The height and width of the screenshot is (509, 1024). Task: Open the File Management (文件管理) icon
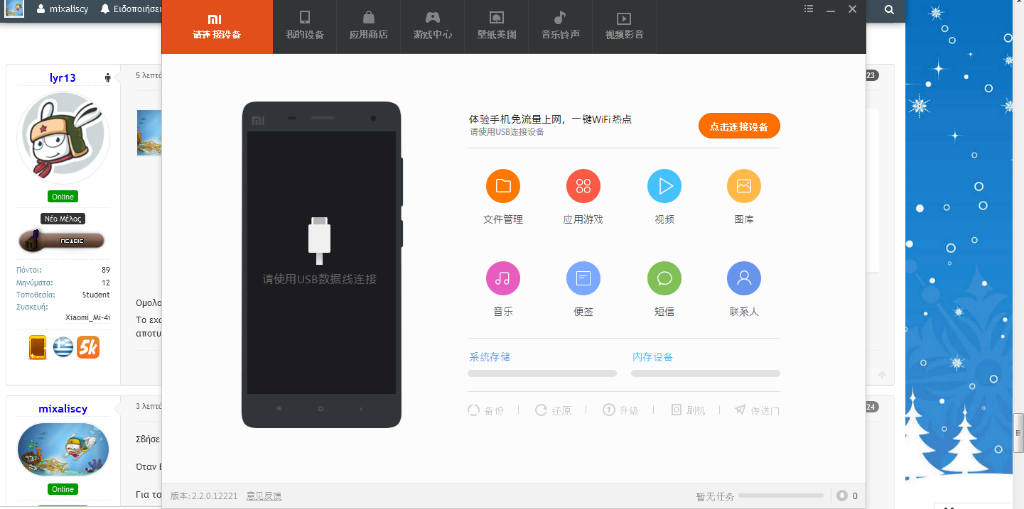pyautogui.click(x=503, y=186)
